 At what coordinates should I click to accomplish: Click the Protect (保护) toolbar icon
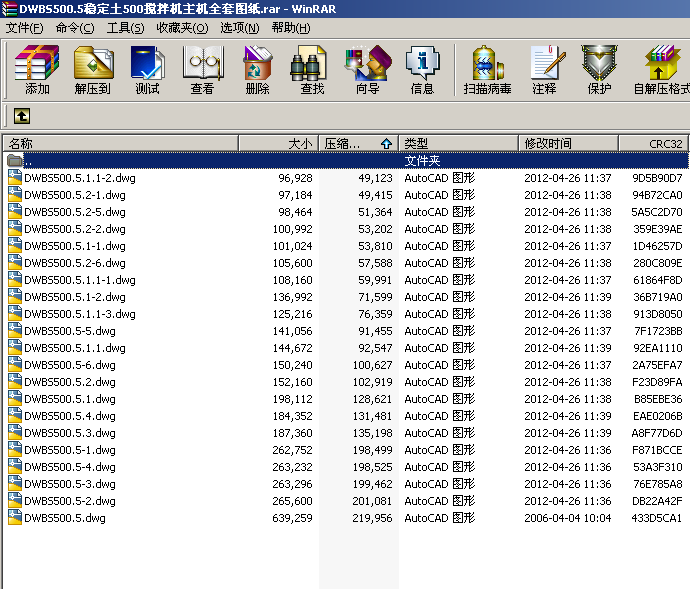coord(599,70)
